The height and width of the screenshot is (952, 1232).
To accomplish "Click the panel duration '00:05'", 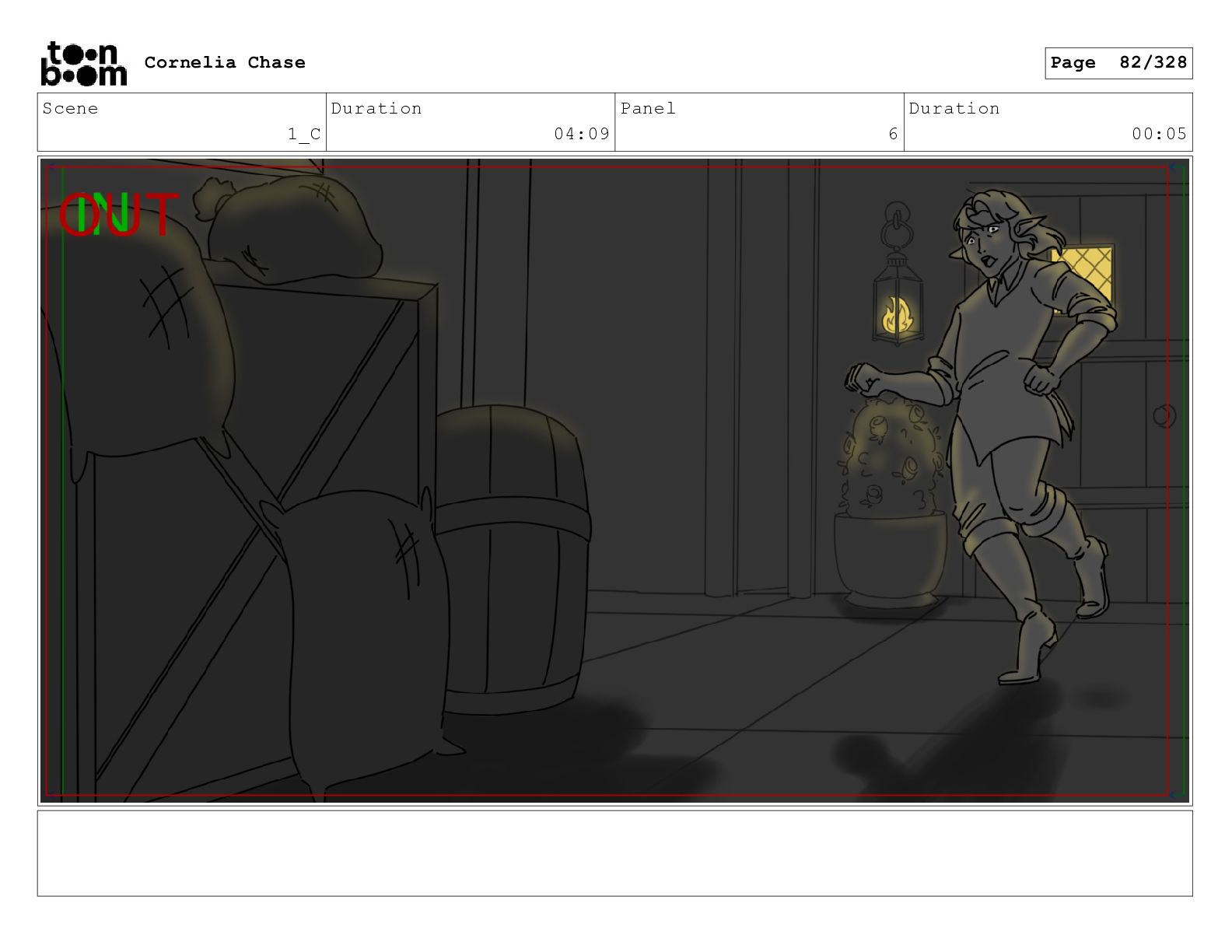I will tap(1159, 134).
